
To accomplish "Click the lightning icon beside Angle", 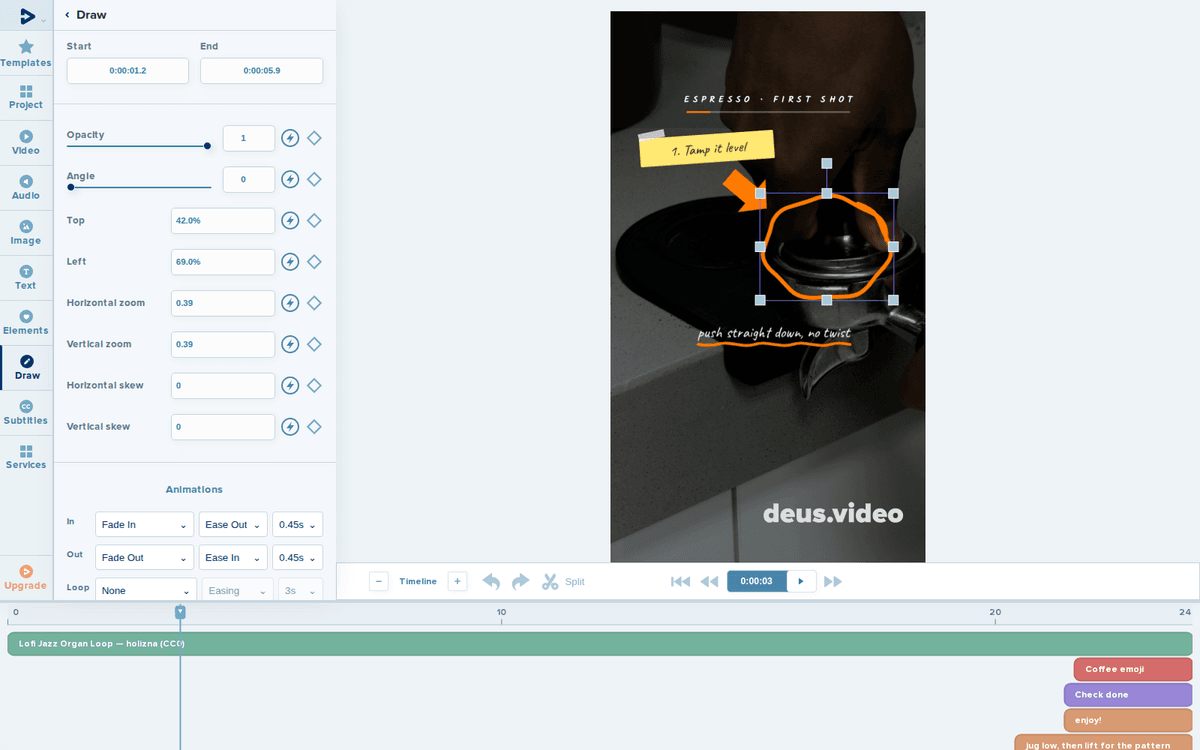I will coord(290,179).
